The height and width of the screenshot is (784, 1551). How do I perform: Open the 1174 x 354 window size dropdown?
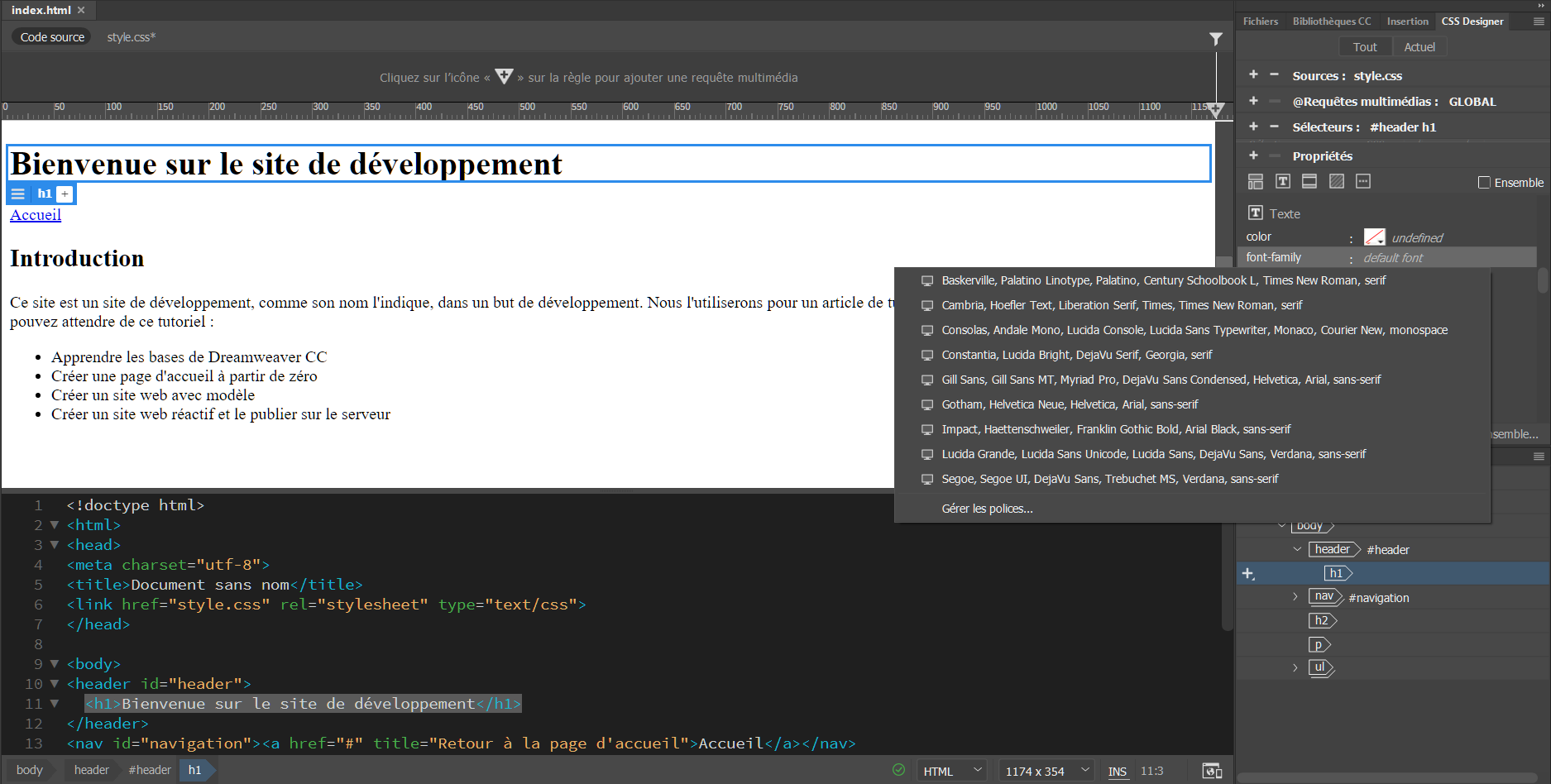pos(1046,771)
